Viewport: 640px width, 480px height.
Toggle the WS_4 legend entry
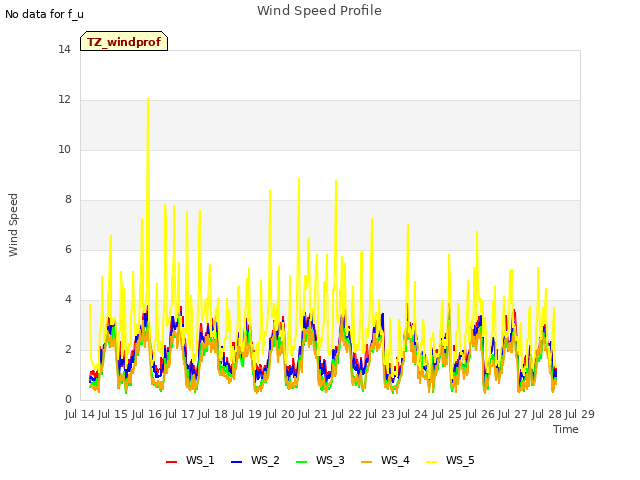pyautogui.click(x=385, y=460)
